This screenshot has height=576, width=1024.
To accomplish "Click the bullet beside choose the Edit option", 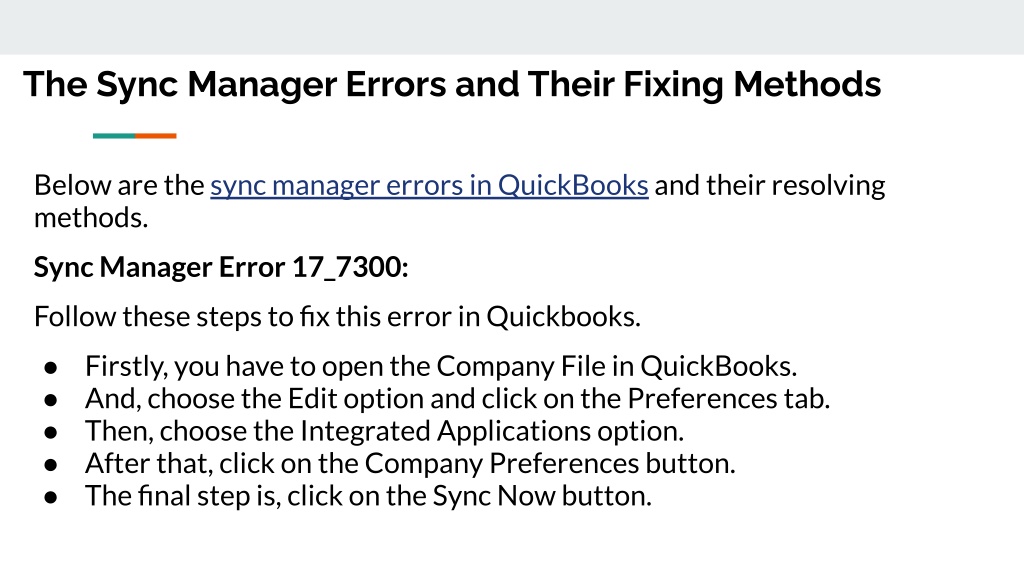I will 51,400.
